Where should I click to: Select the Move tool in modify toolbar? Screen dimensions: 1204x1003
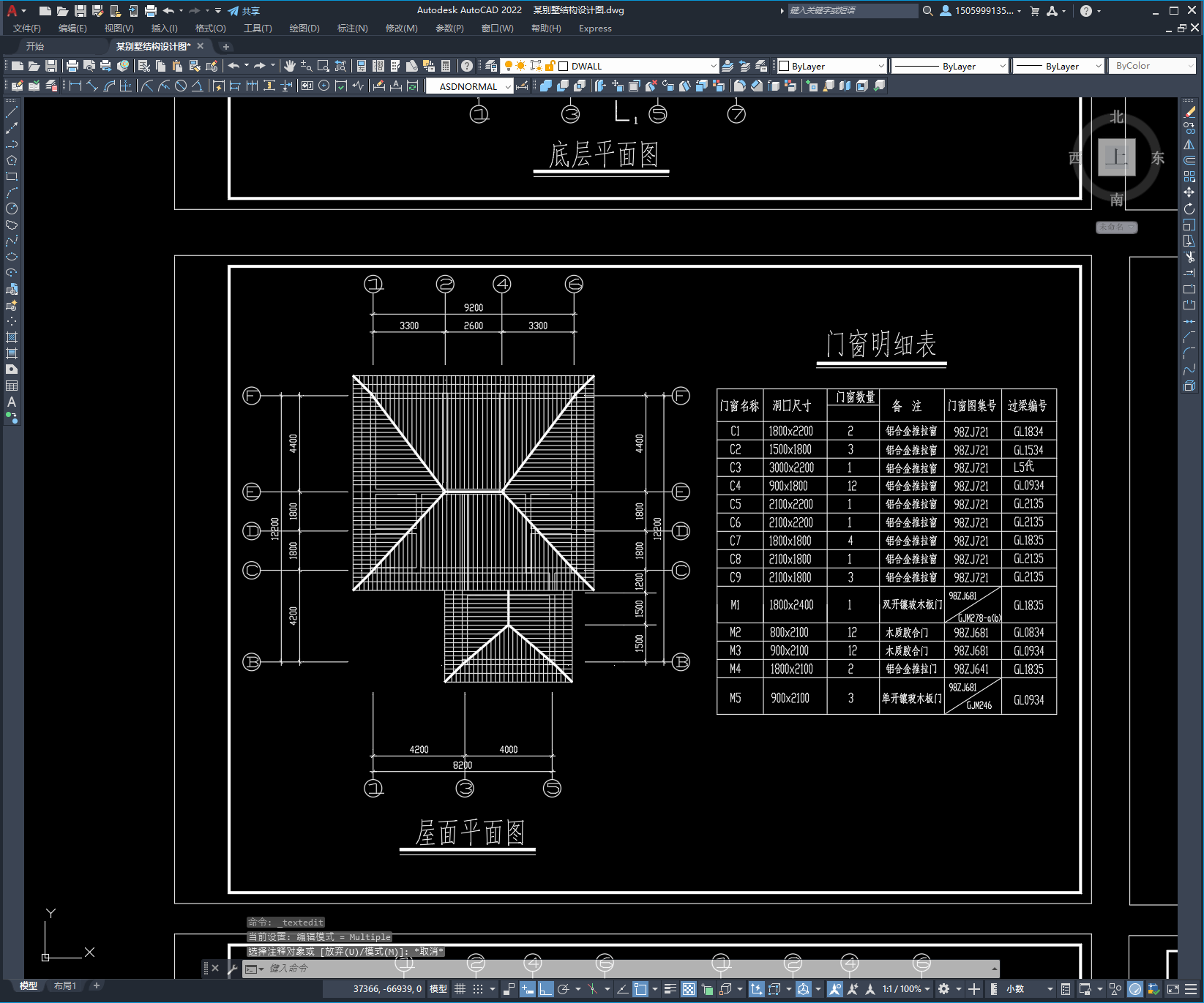pos(1189,192)
